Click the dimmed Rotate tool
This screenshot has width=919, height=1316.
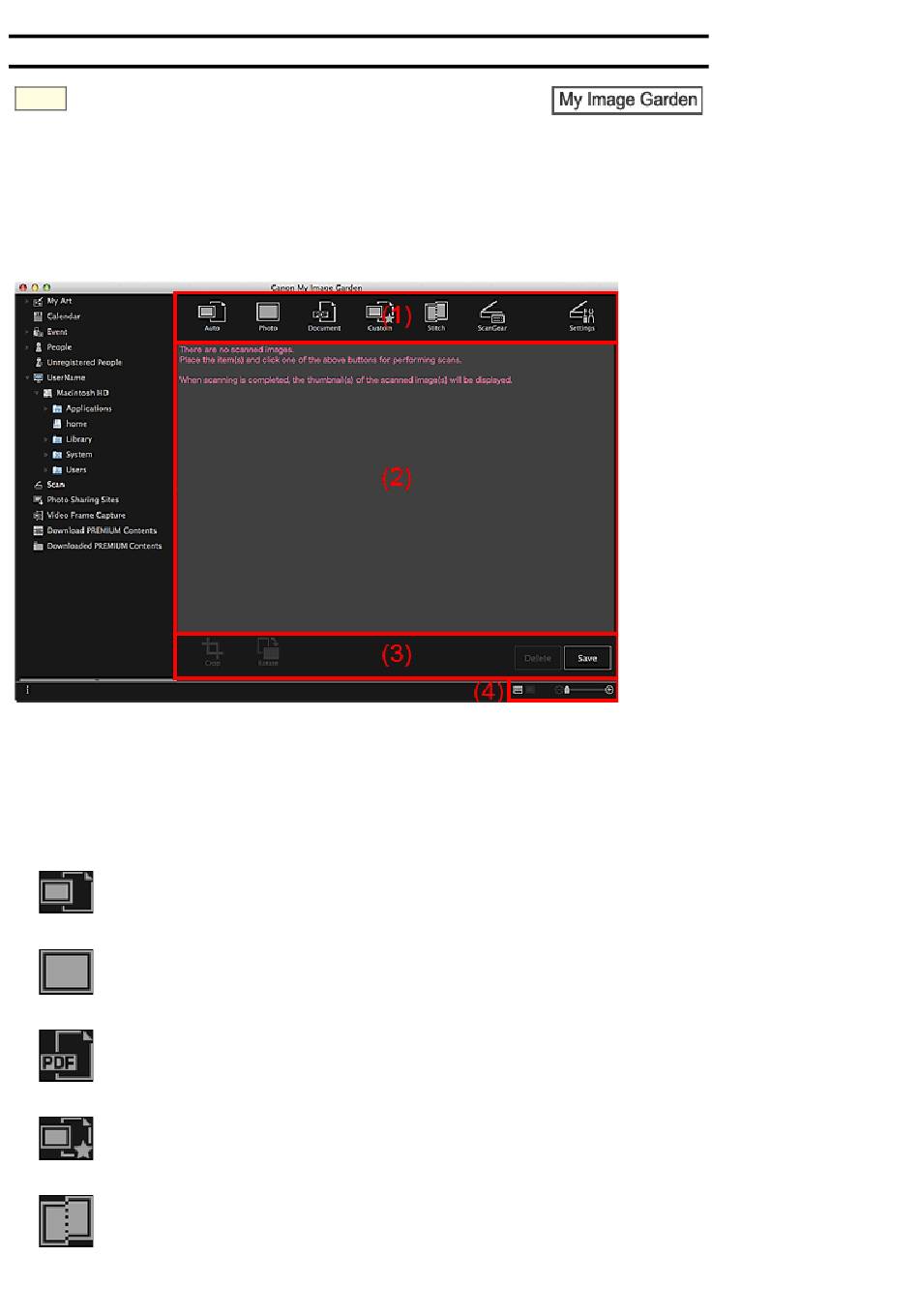(268, 653)
